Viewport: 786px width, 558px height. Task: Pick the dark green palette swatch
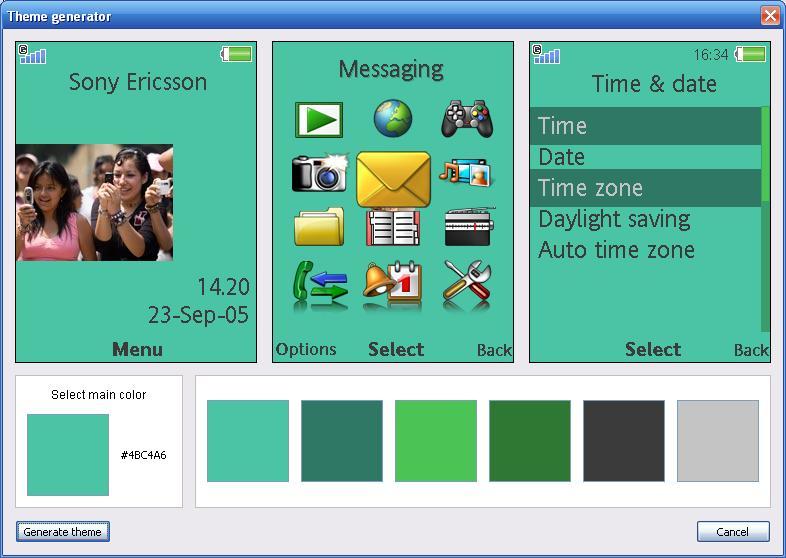[x=530, y=441]
